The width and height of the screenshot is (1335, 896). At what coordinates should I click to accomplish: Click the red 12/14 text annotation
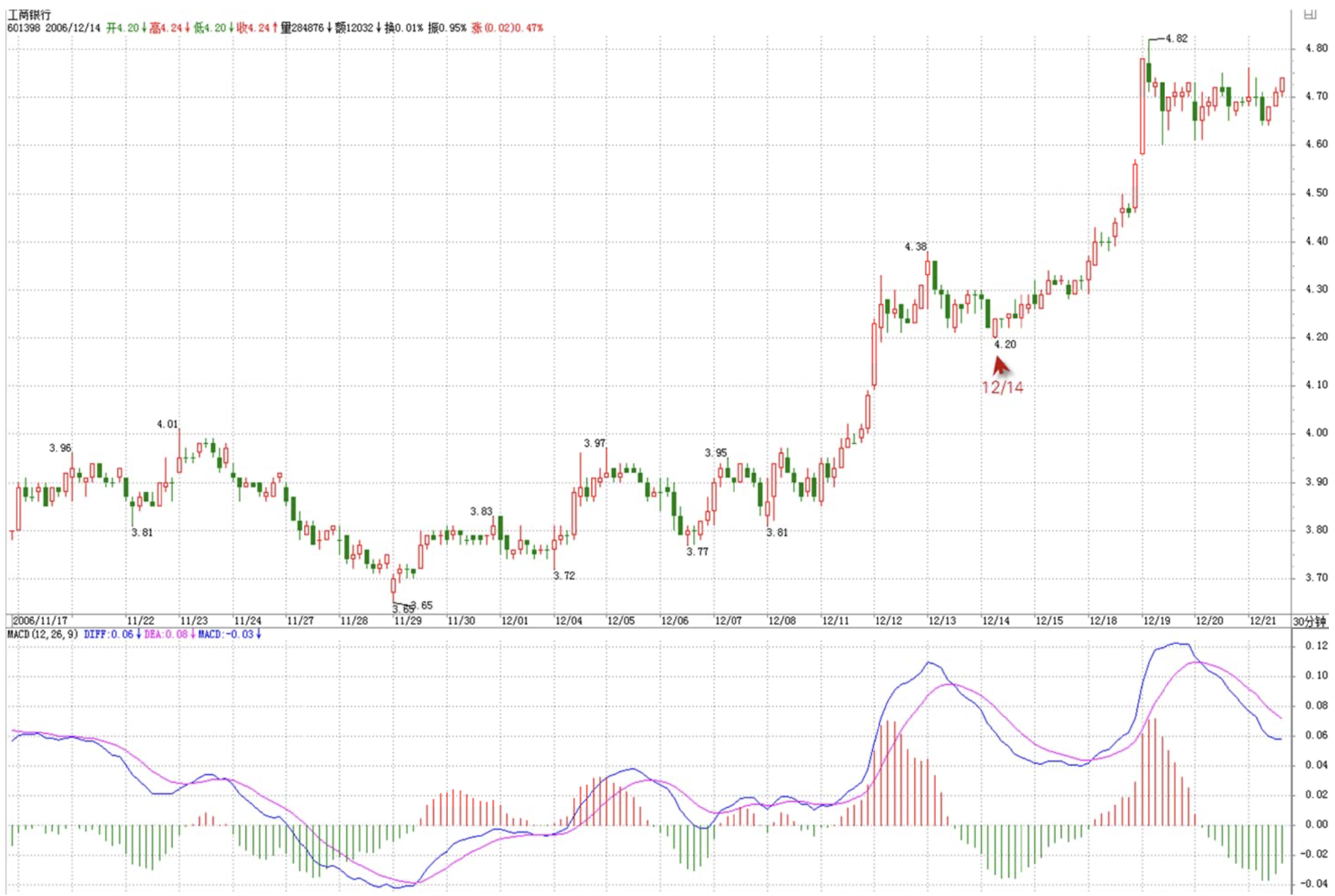click(1002, 388)
